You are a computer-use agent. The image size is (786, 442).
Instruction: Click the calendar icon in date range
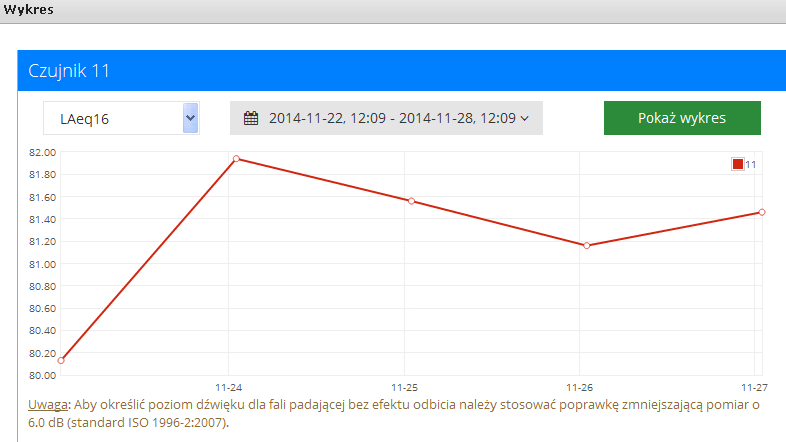251,118
